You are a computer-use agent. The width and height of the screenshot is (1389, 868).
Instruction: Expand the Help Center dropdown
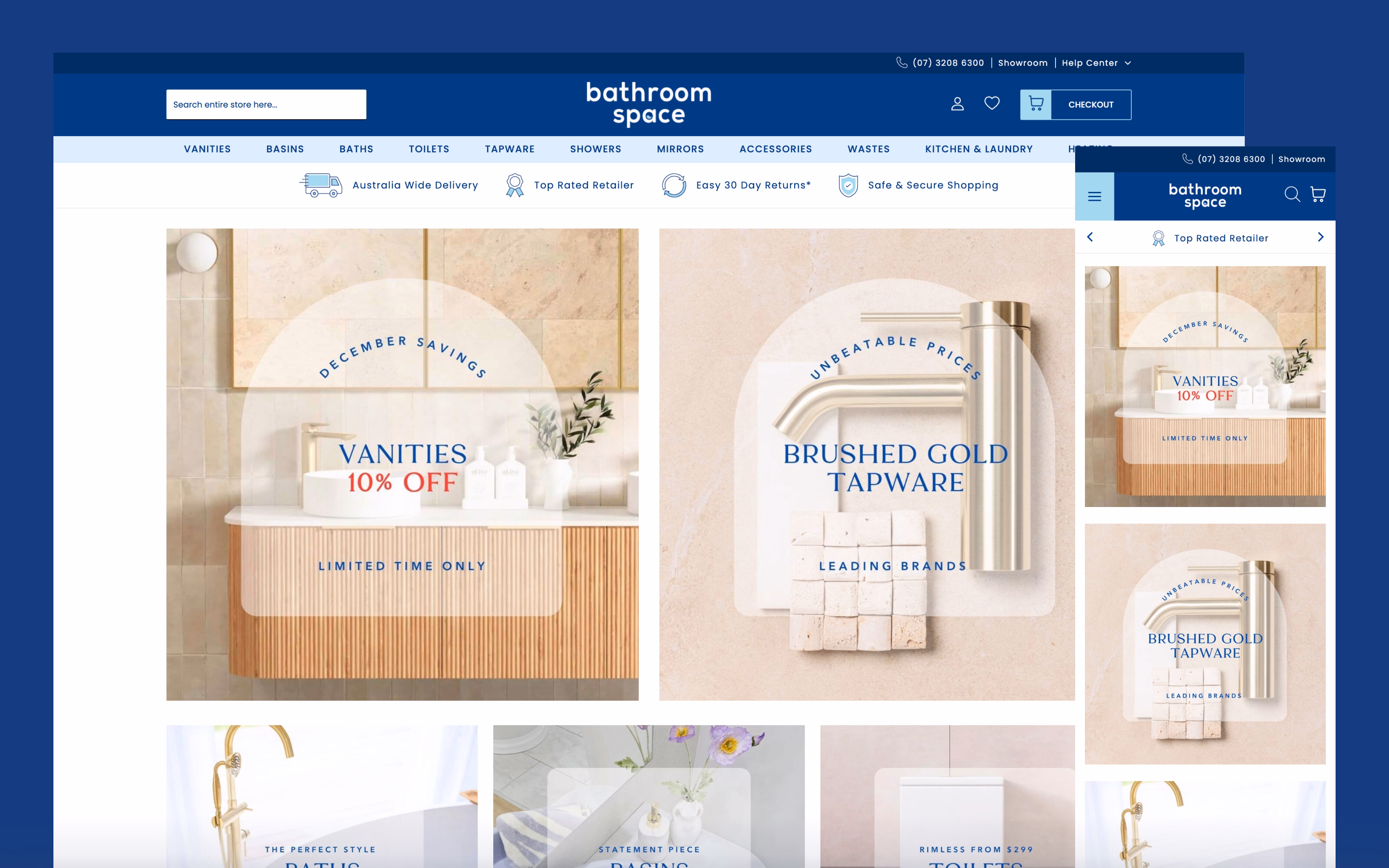tap(1096, 63)
